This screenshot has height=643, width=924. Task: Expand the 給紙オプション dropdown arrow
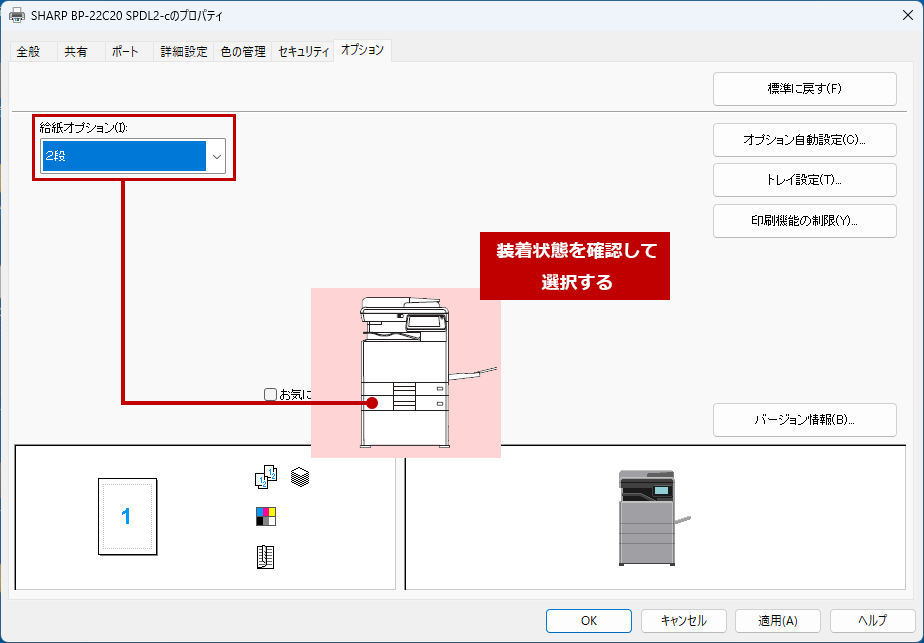pos(215,157)
